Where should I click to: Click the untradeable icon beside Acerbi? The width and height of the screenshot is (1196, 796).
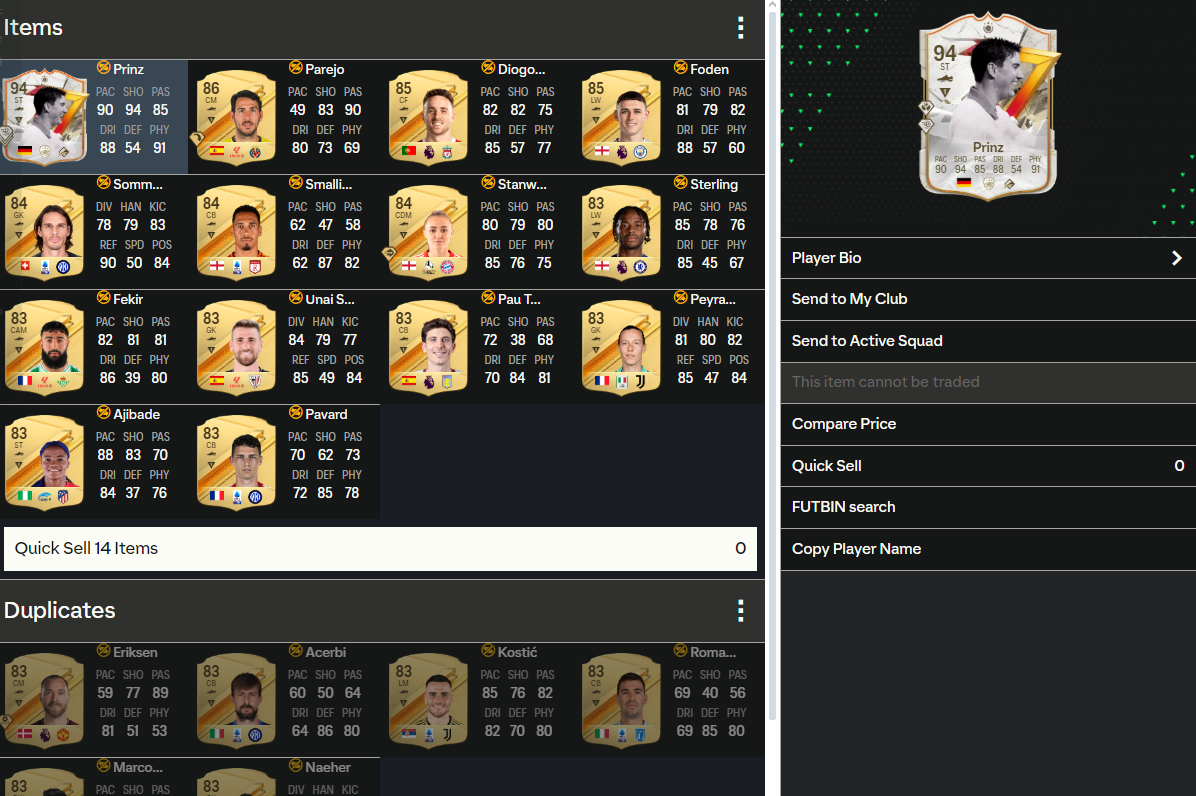(296, 651)
